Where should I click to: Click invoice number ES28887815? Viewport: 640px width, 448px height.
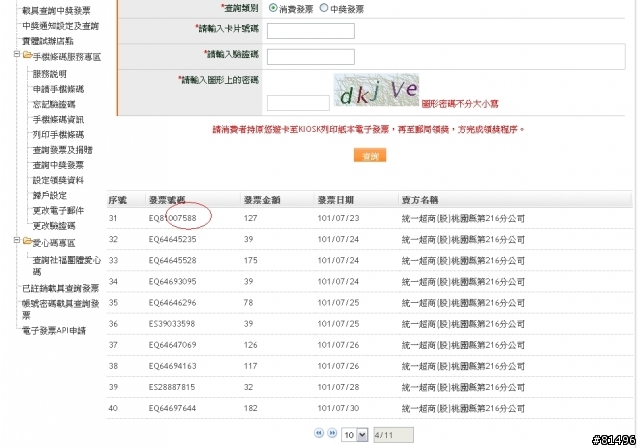click(172, 387)
